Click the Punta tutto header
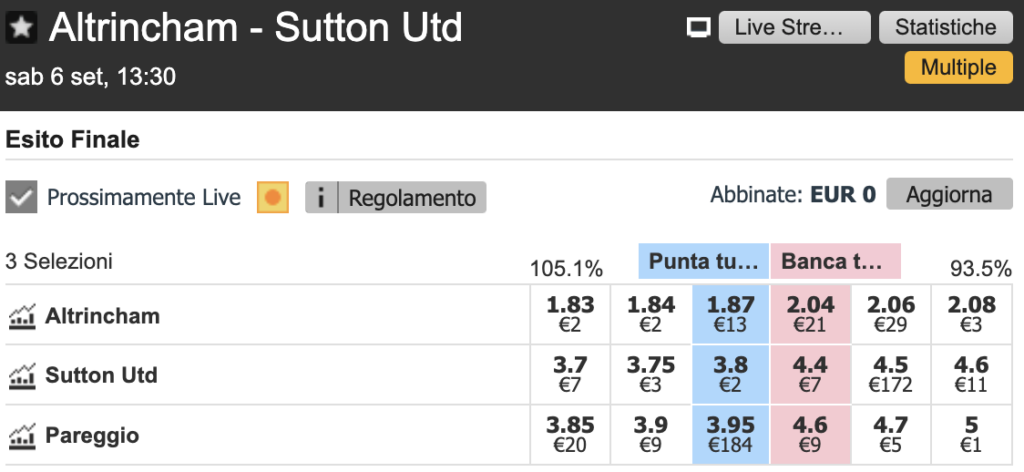 tap(704, 261)
